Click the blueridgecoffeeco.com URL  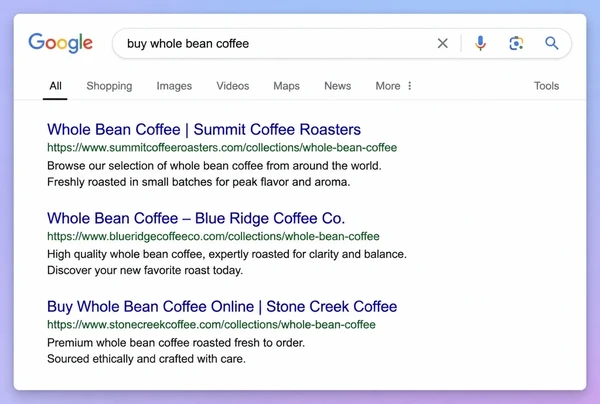coord(213,236)
